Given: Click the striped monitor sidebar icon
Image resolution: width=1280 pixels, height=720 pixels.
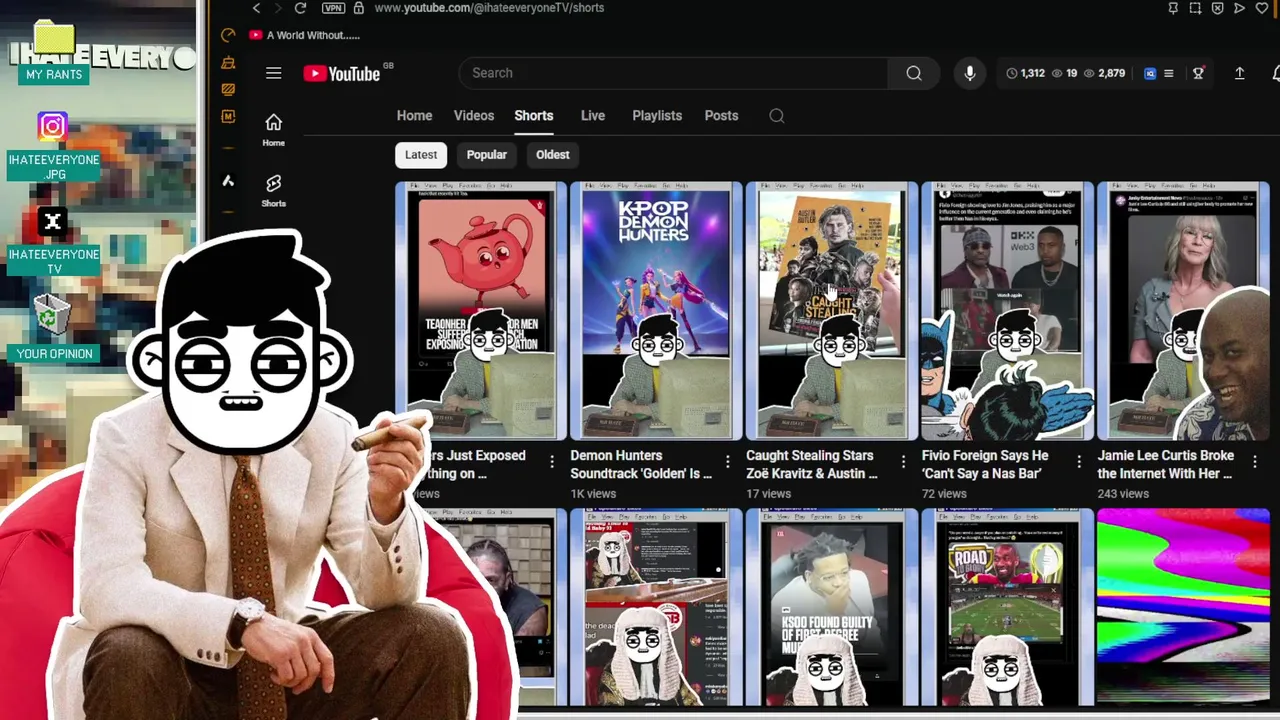Looking at the screenshot, I should pyautogui.click(x=228, y=90).
